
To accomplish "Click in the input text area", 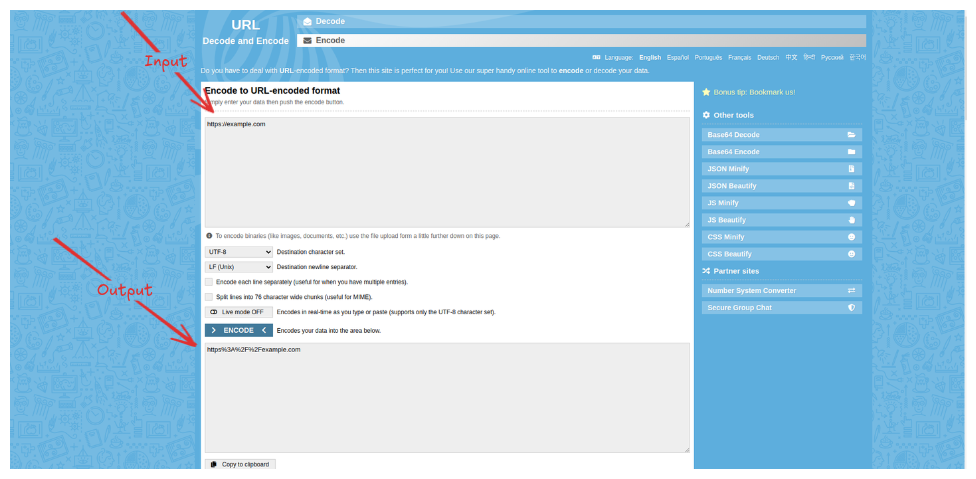I will point(447,172).
